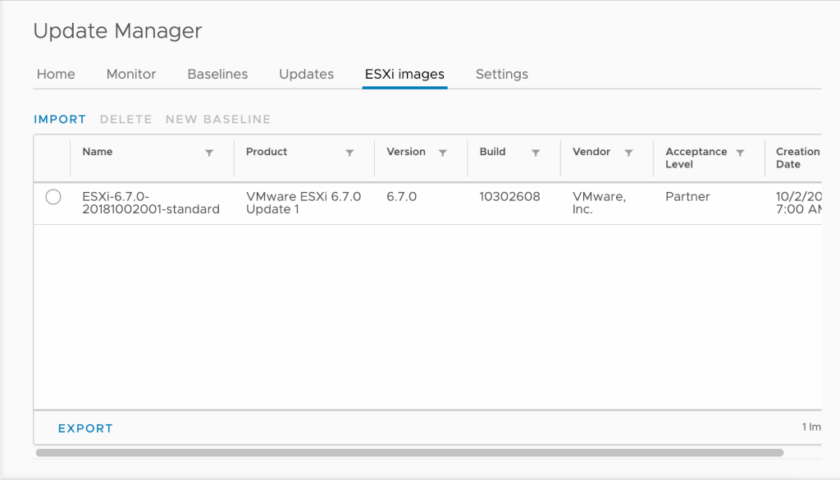Click NEW BASELINE action
This screenshot has height=480, width=840.
coord(218,119)
